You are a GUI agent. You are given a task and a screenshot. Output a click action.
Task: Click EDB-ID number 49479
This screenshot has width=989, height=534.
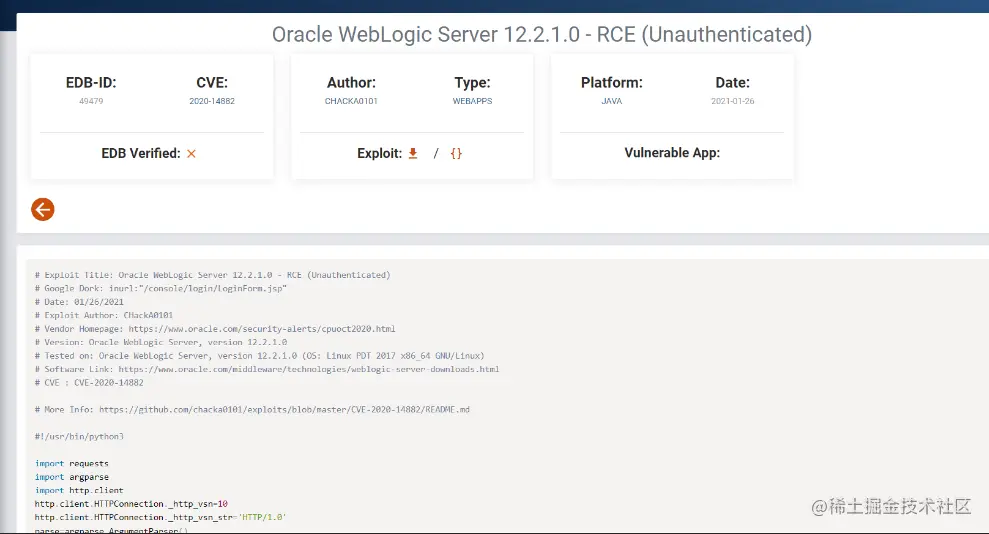tap(91, 101)
